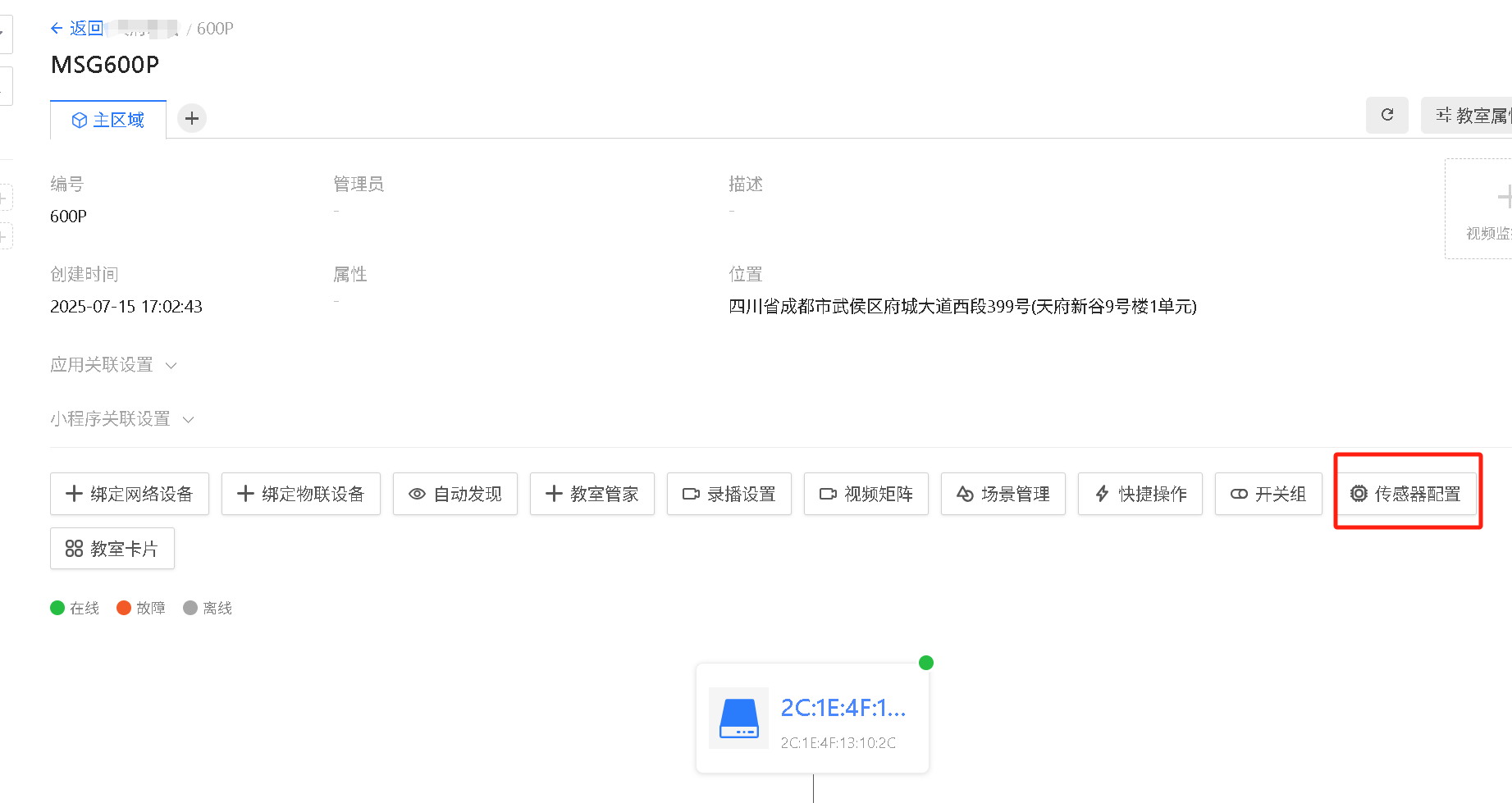The height and width of the screenshot is (803, 1512).
Task: Click the back arrow 返回 link
Action: [77, 29]
